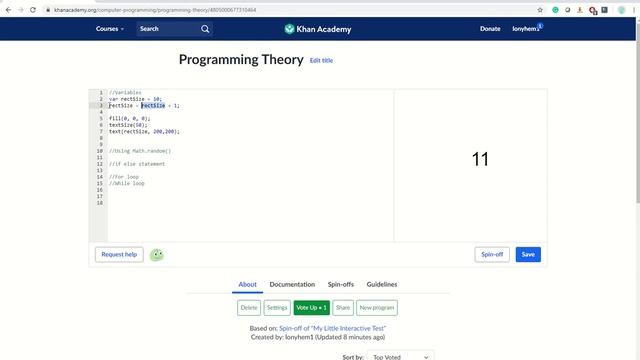Click code line 2 'var rectSize = 10;'
This screenshot has height=360, width=640.
(x=136, y=99)
